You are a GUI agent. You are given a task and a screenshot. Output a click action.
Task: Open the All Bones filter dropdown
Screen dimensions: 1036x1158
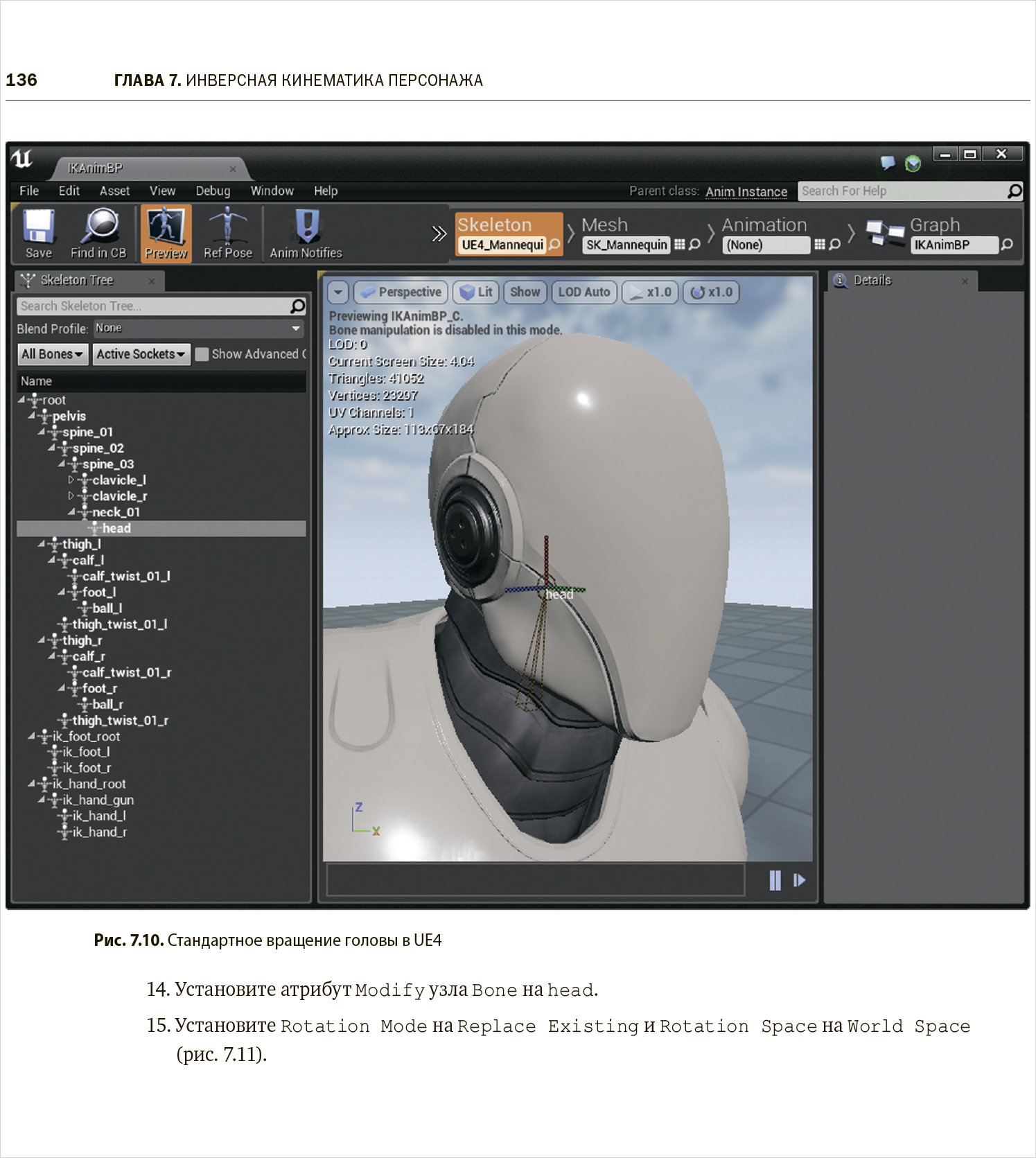52,354
